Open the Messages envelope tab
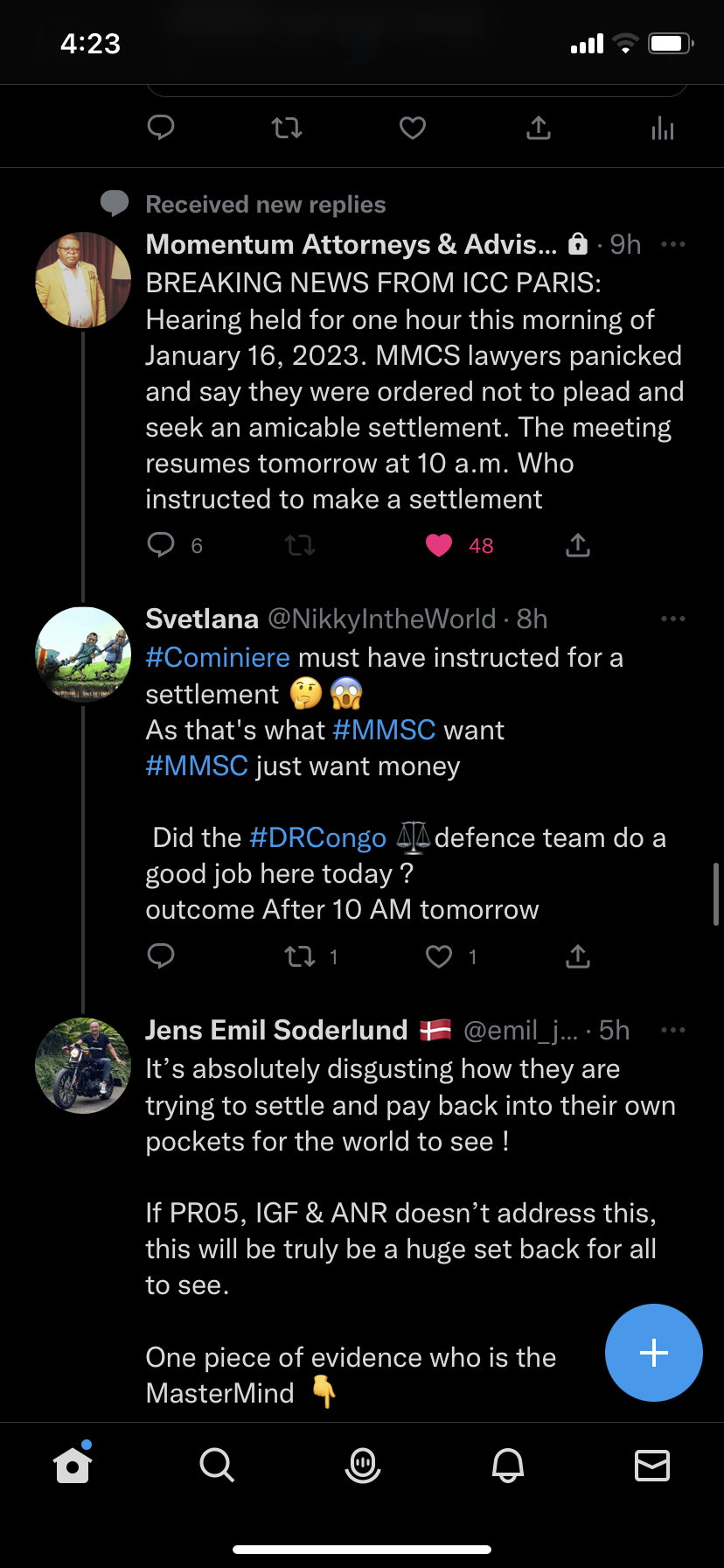 [652, 1465]
